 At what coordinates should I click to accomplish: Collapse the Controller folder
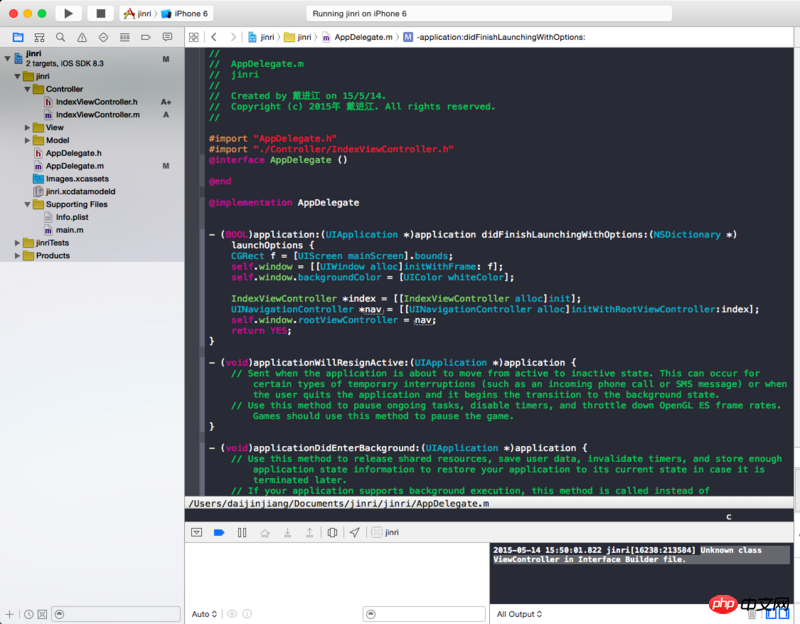pyautogui.click(x=25, y=89)
